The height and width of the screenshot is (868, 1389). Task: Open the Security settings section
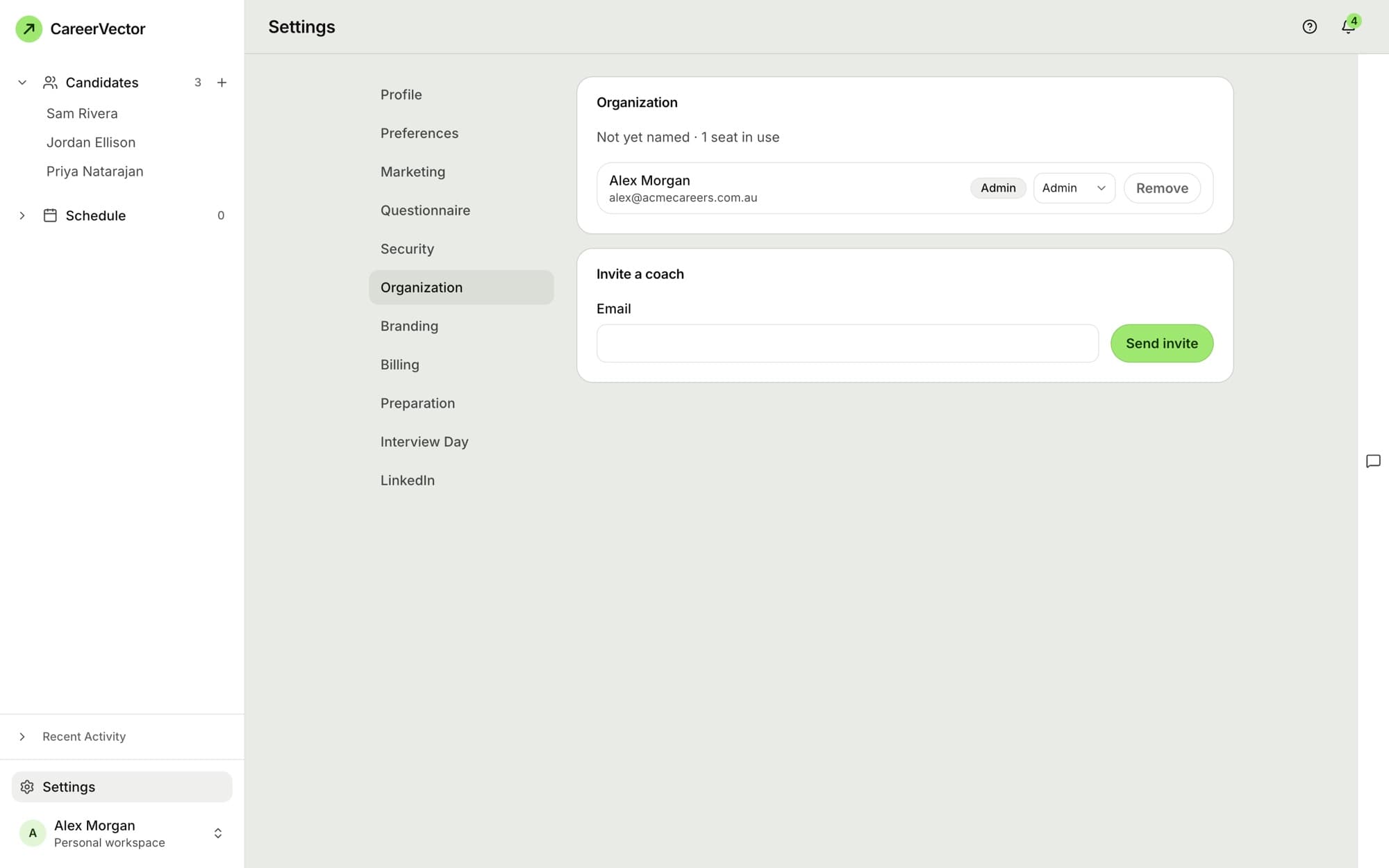pyautogui.click(x=461, y=249)
